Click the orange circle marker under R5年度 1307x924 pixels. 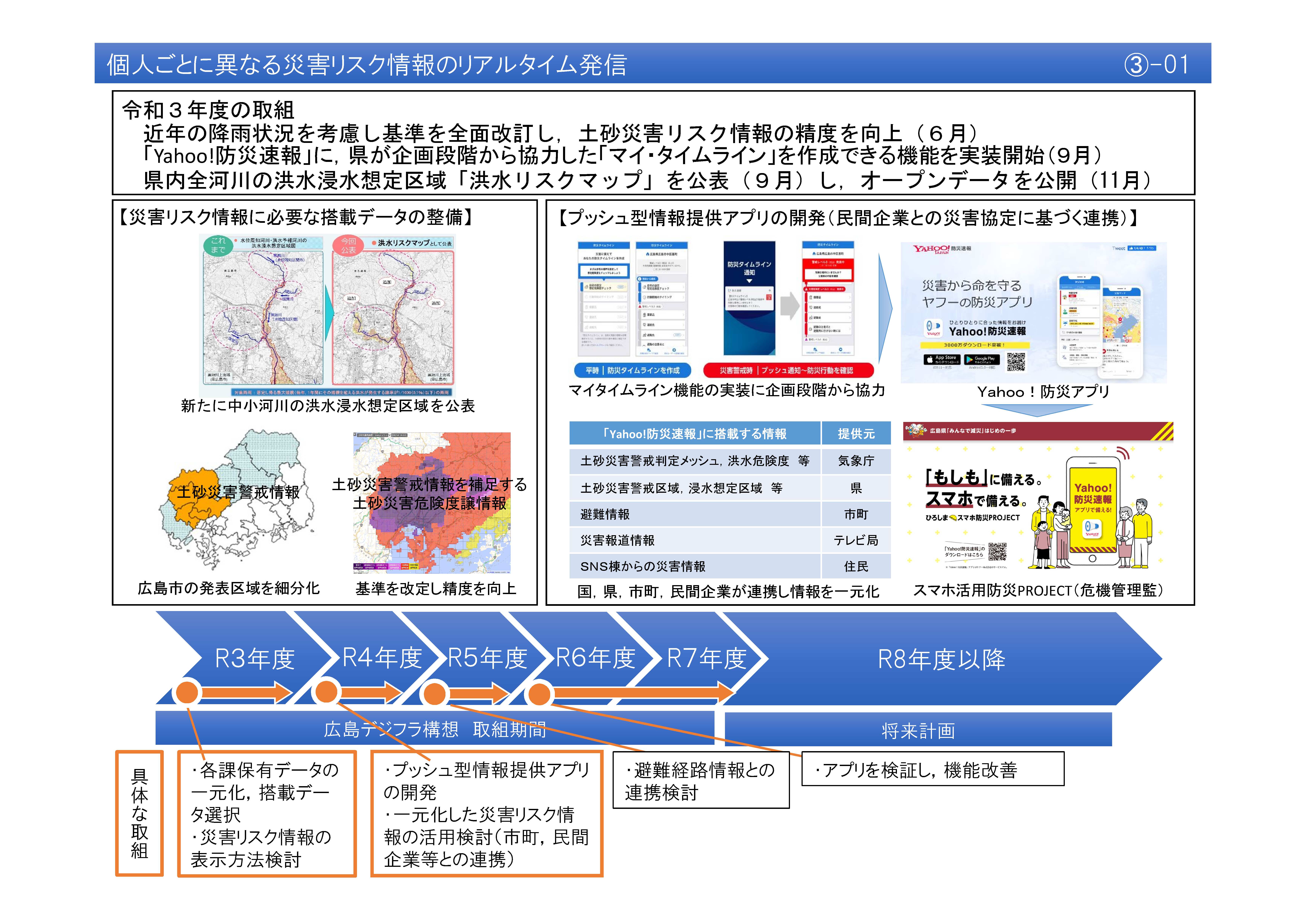pos(435,694)
